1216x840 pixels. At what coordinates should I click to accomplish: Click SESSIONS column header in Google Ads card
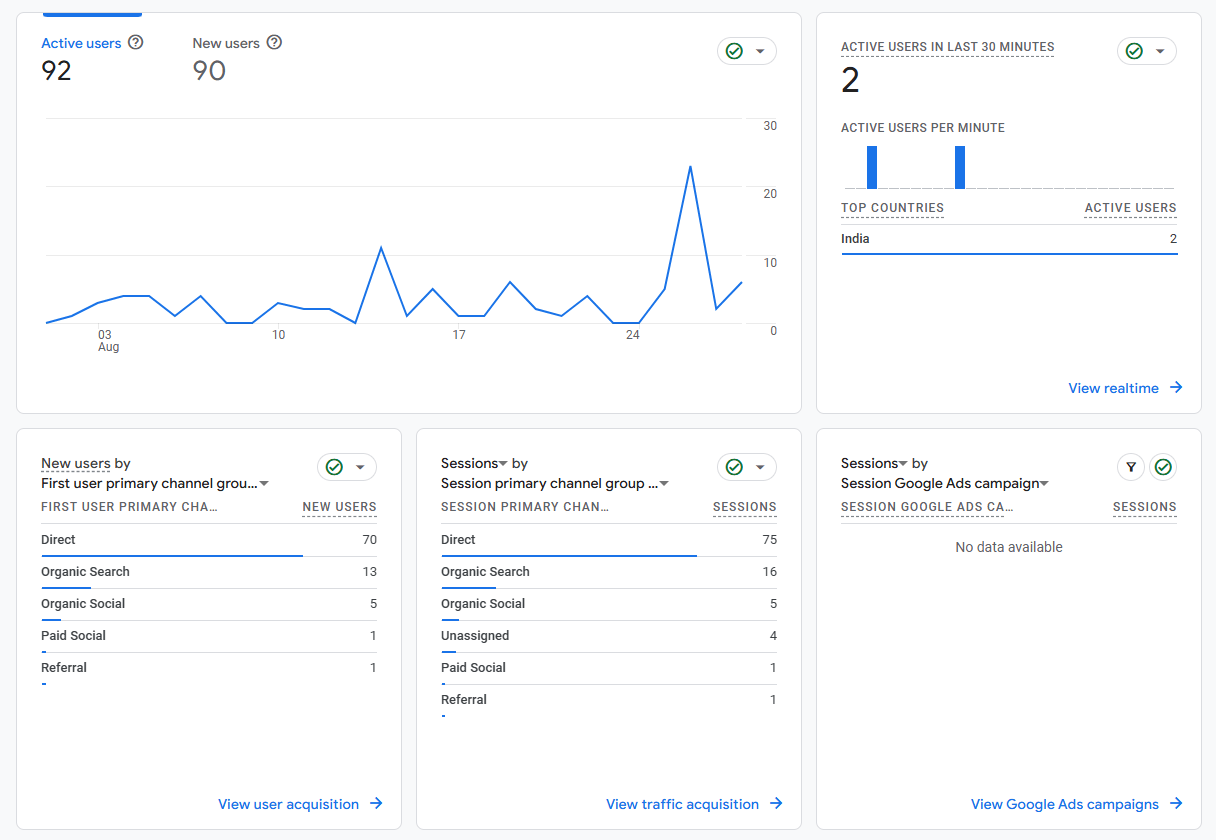click(1145, 507)
